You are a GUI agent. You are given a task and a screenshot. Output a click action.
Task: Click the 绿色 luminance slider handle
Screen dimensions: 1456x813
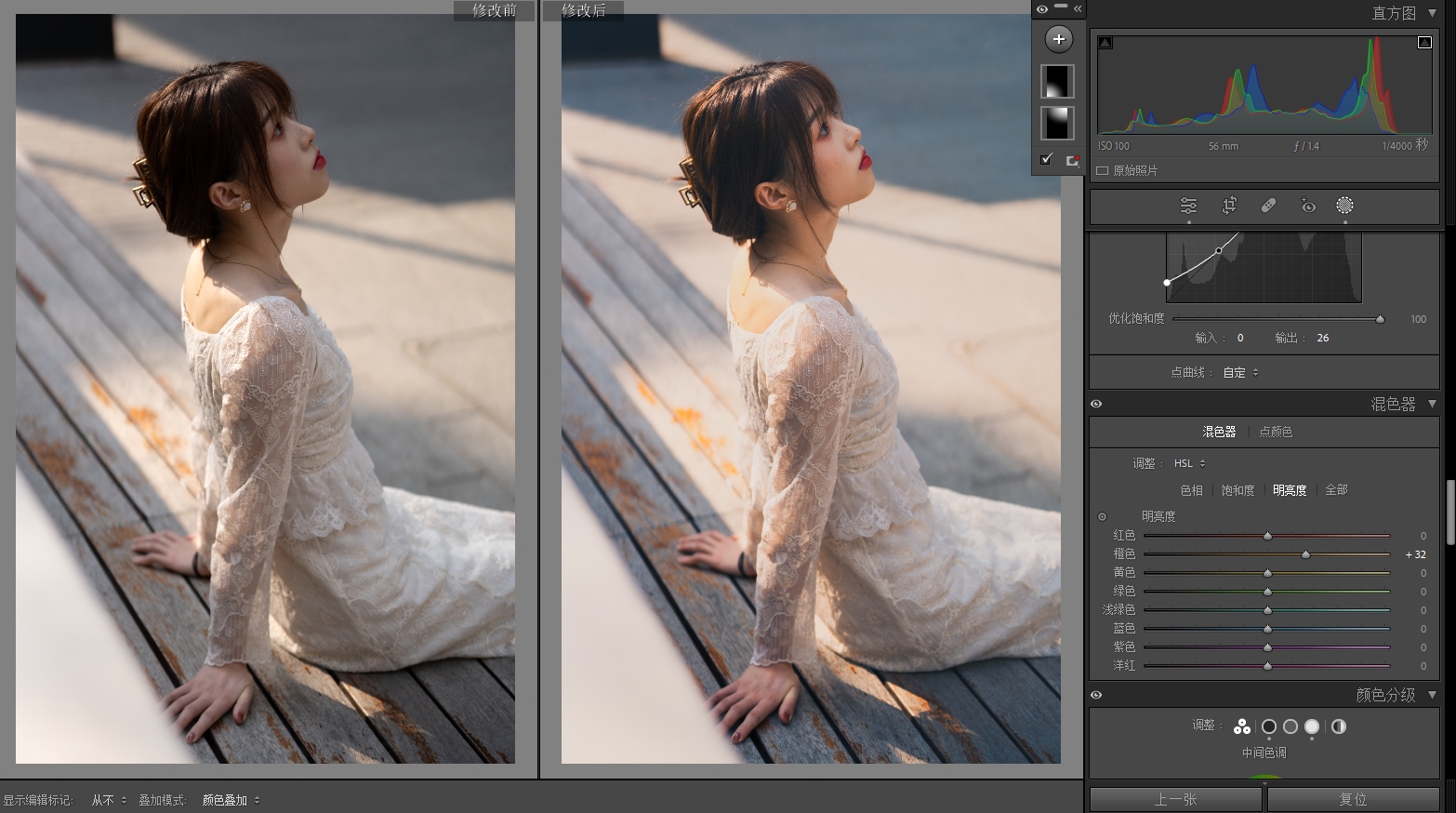[1267, 592]
